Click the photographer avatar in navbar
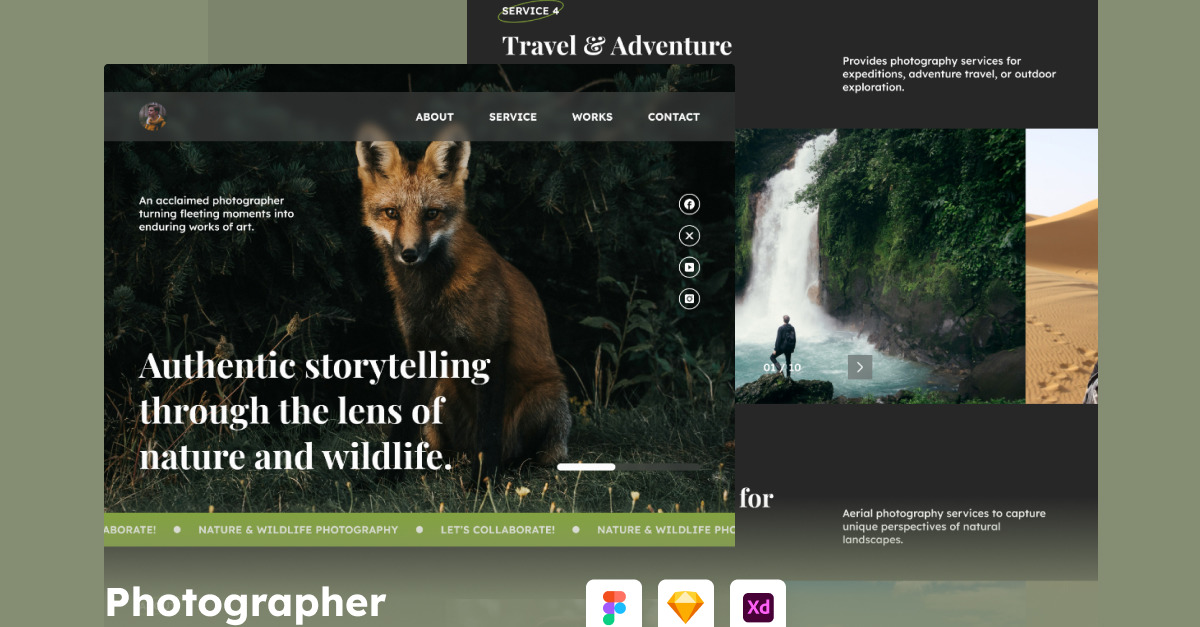 tap(153, 117)
